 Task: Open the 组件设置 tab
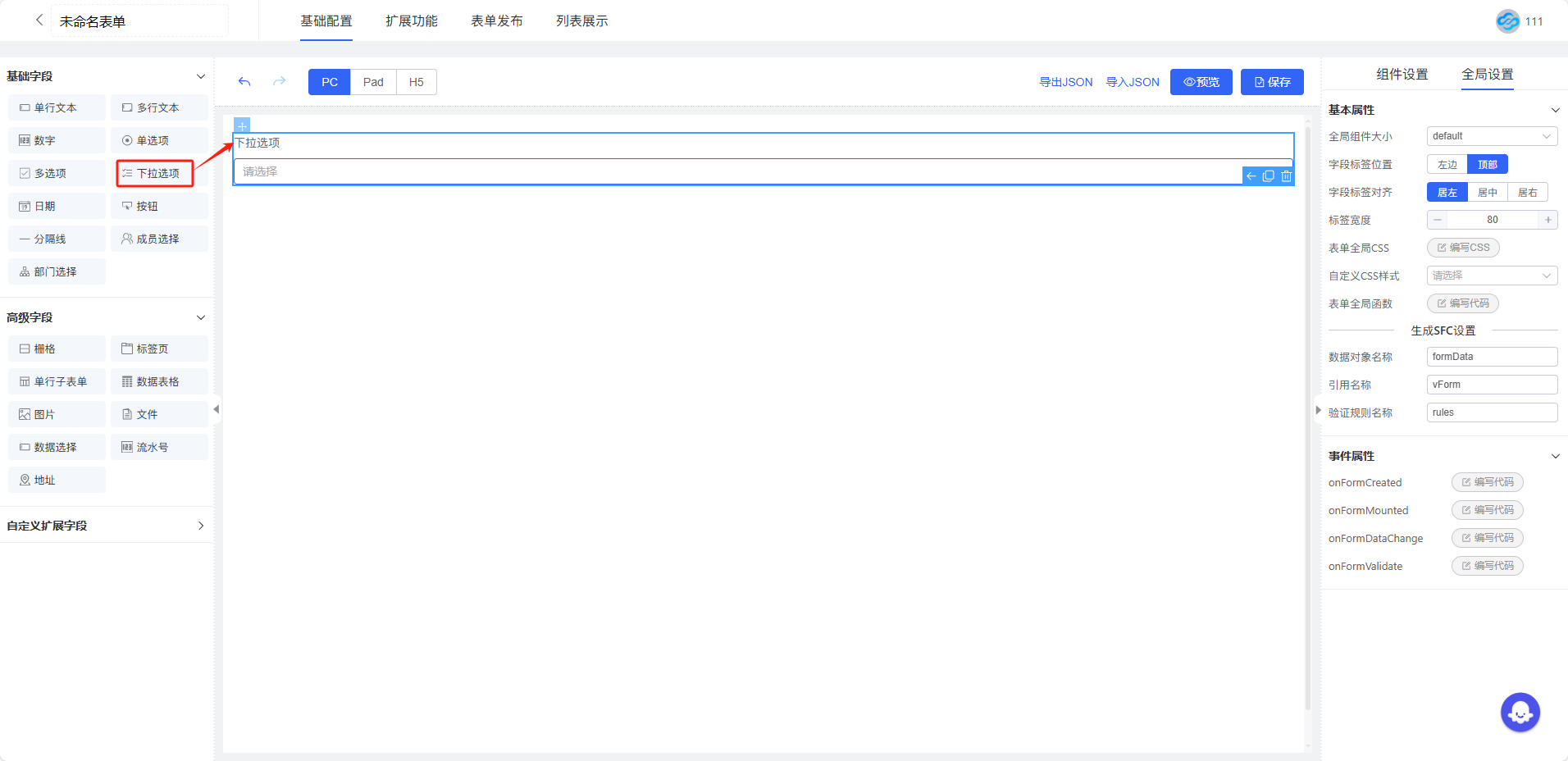[1402, 75]
